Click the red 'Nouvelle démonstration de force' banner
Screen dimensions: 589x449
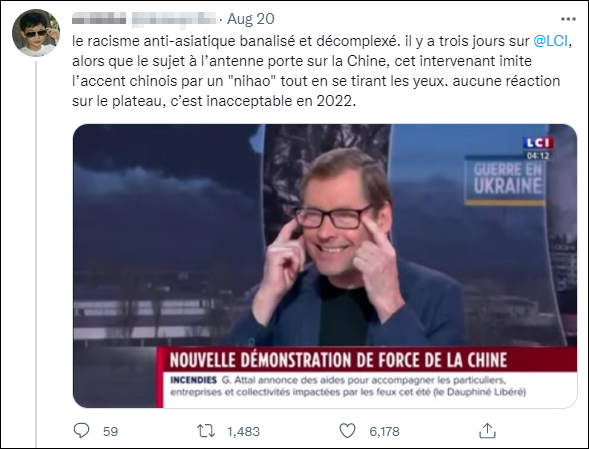pos(366,359)
